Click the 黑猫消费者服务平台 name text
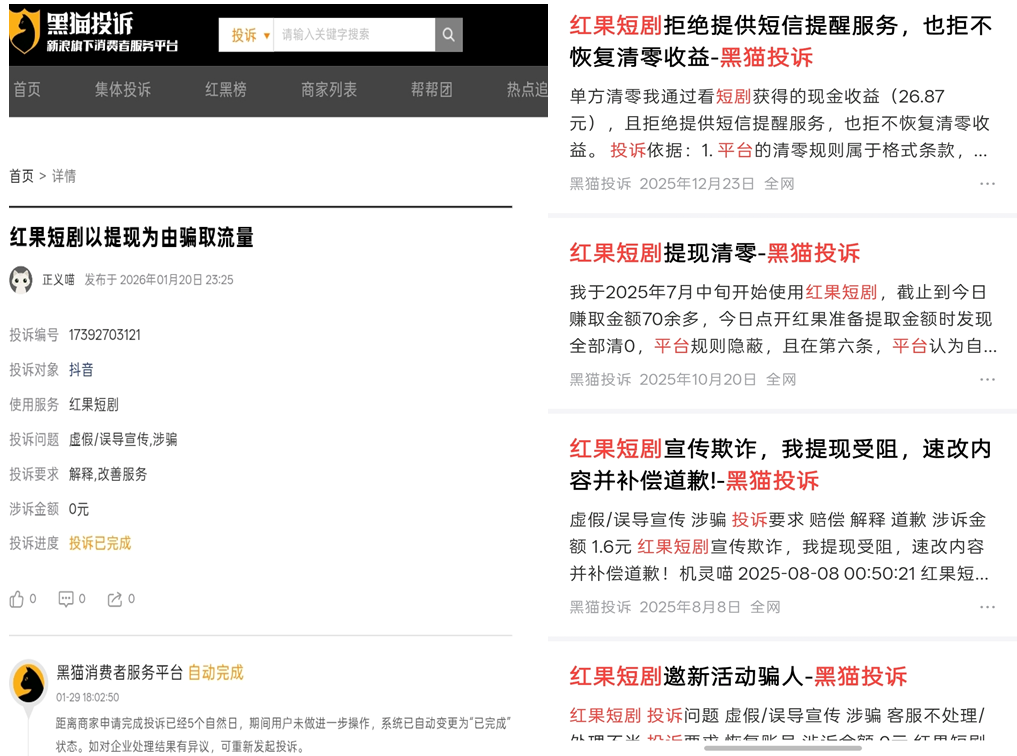This screenshot has width=1017, height=756. (119, 673)
